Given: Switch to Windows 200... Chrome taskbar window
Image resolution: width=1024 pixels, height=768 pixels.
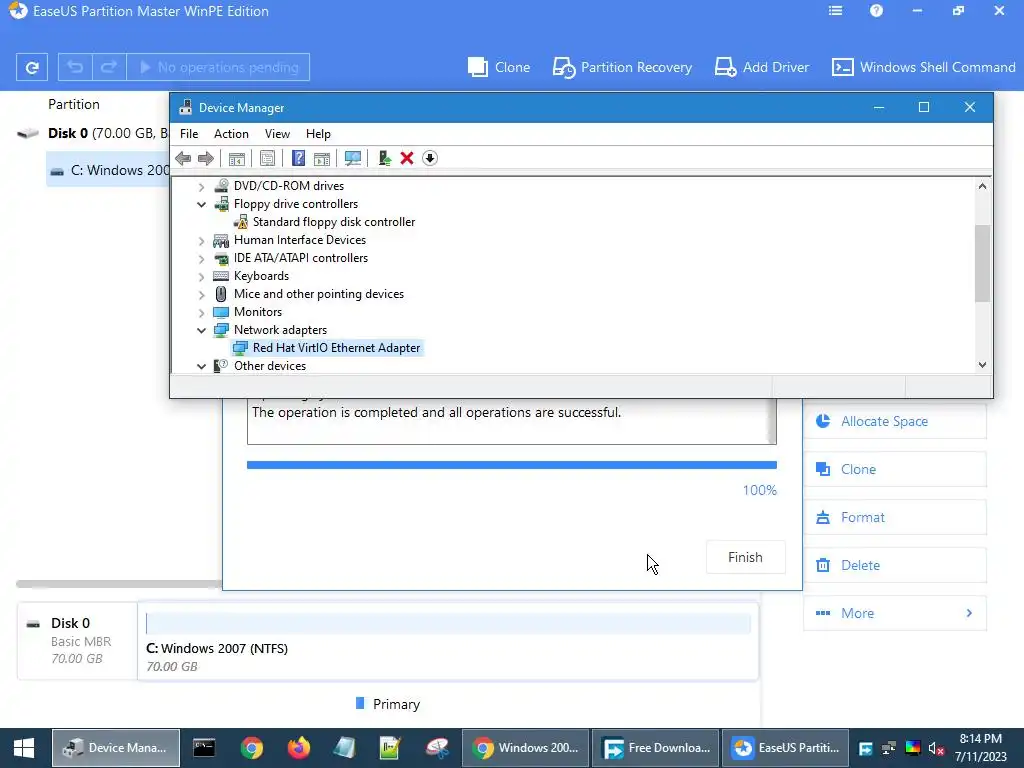Looking at the screenshot, I should (x=526, y=748).
